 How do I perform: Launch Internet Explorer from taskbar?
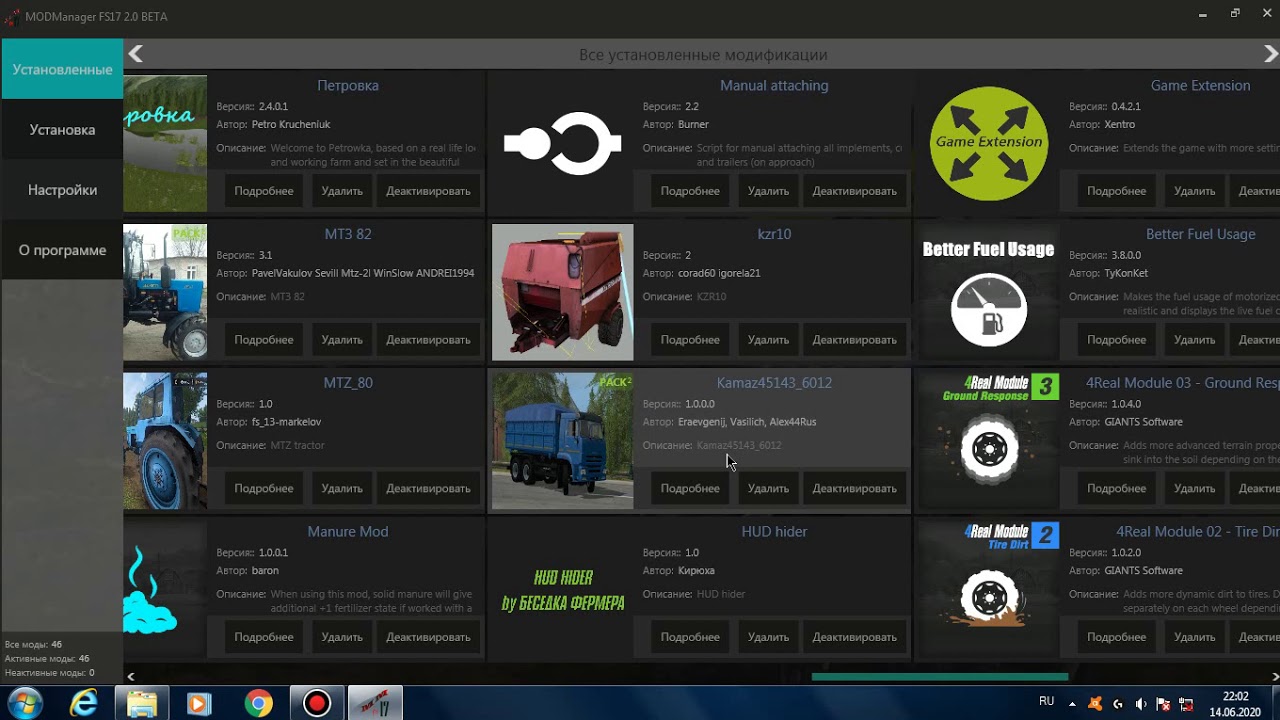pos(85,703)
